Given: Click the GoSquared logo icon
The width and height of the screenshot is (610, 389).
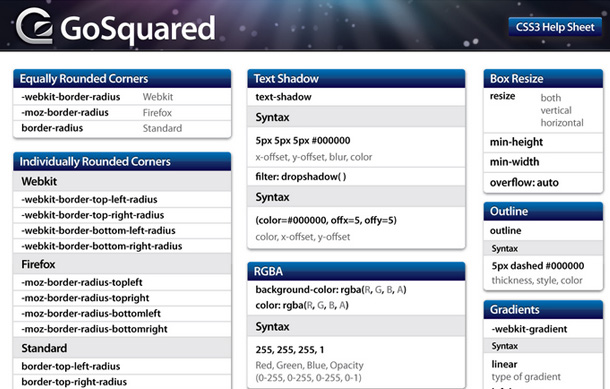Looking at the screenshot, I should [x=34, y=26].
